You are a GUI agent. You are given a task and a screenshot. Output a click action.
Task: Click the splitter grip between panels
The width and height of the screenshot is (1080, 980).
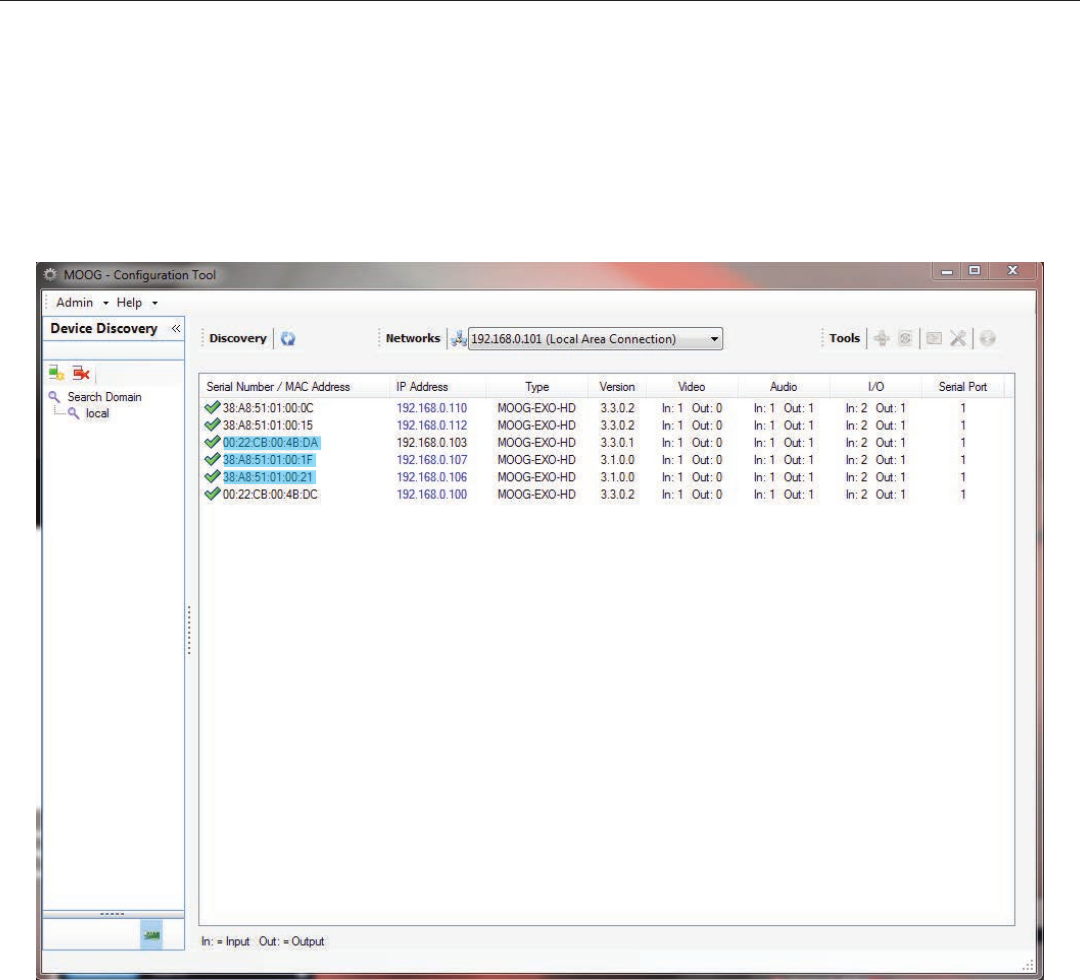(x=189, y=629)
